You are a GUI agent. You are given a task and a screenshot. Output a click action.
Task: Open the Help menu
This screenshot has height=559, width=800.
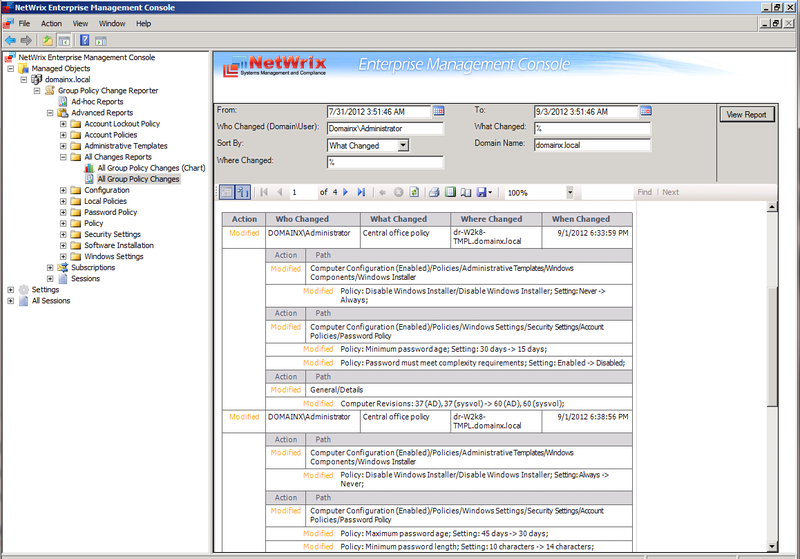tap(143, 23)
